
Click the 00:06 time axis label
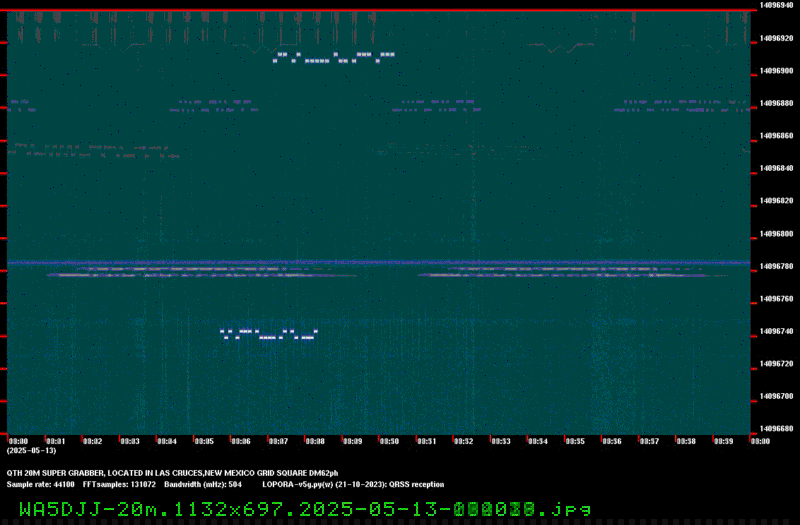[x=241, y=441]
